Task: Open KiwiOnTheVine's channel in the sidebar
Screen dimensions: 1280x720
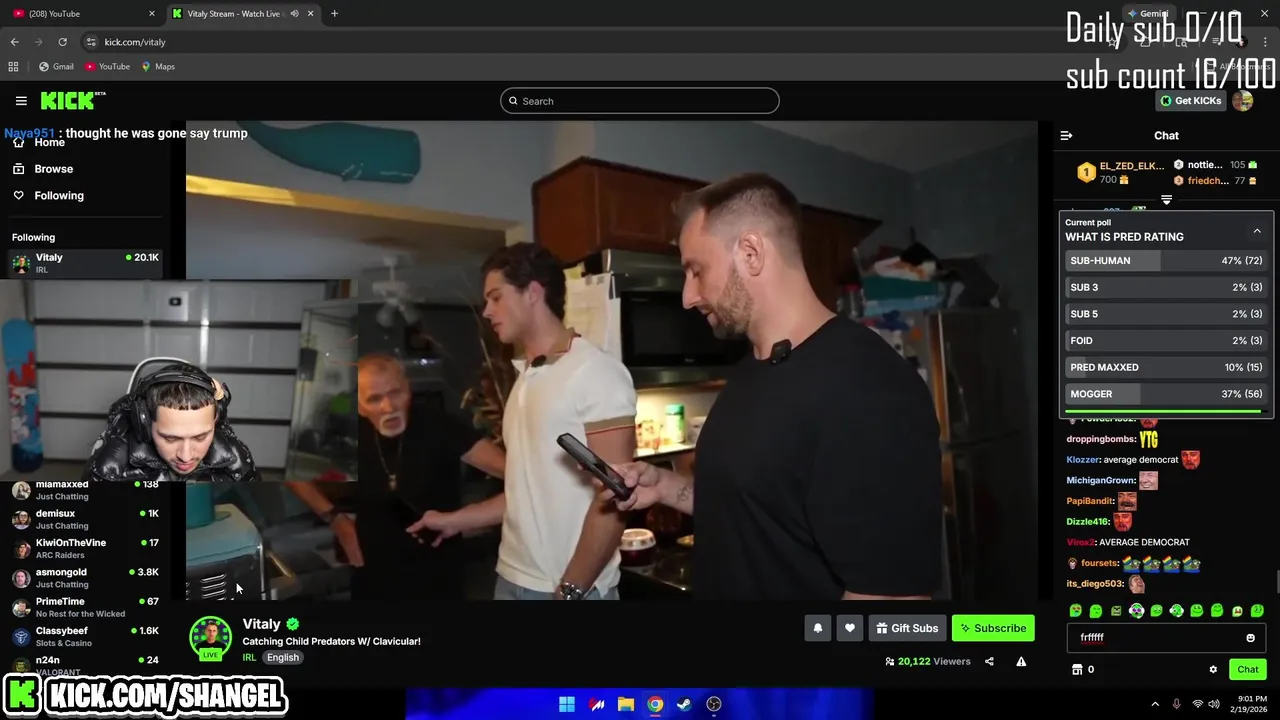Action: 85,548
